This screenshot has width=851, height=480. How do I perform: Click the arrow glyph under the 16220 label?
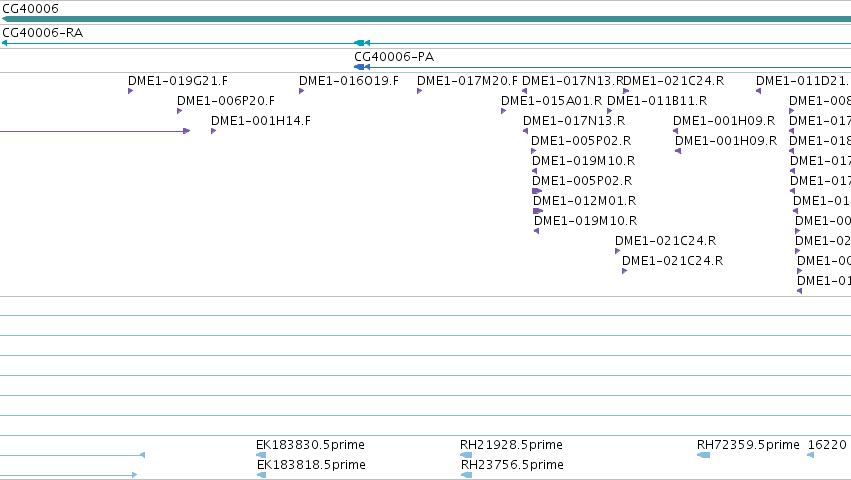click(x=810, y=455)
